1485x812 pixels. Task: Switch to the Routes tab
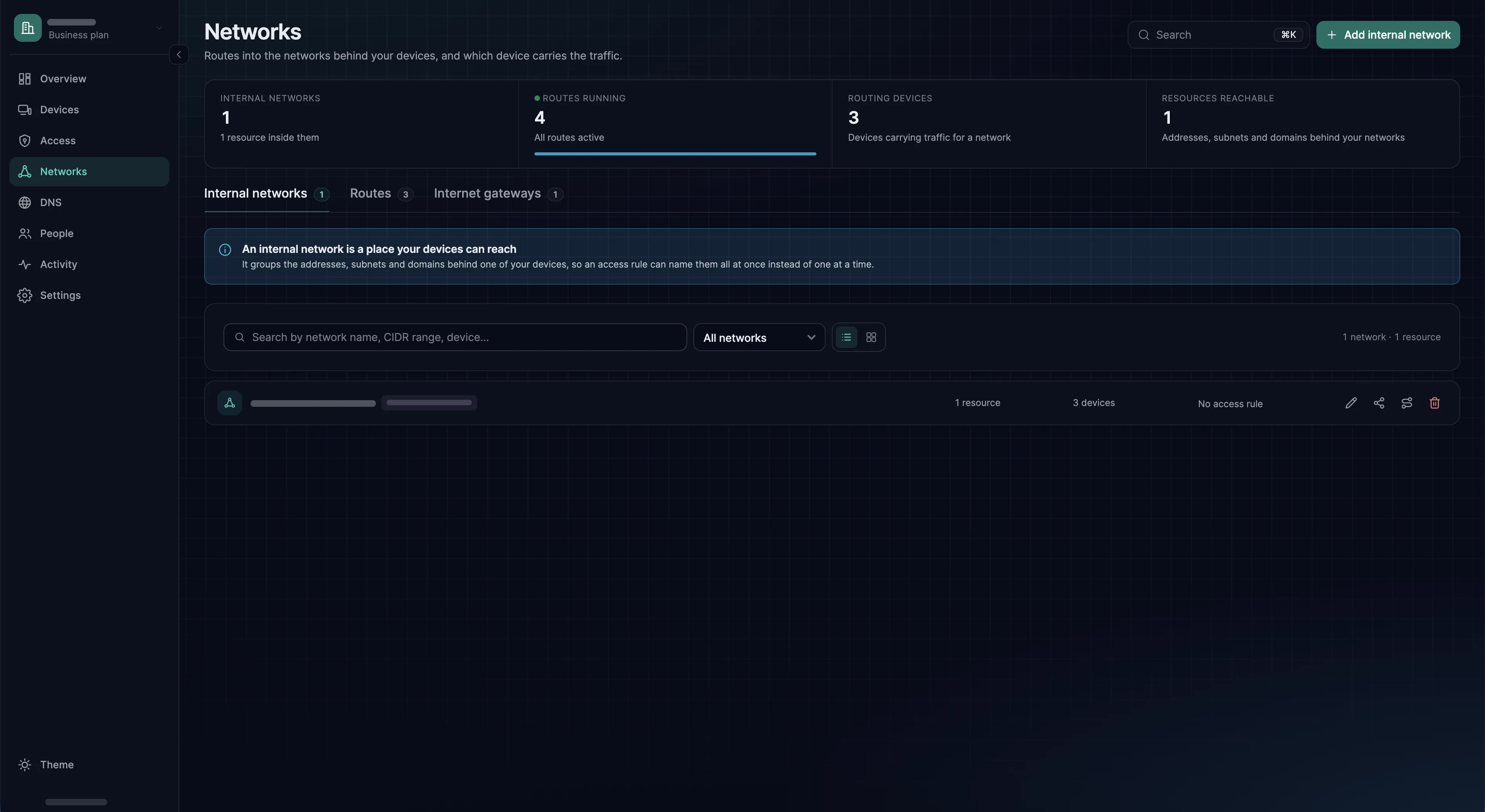381,194
